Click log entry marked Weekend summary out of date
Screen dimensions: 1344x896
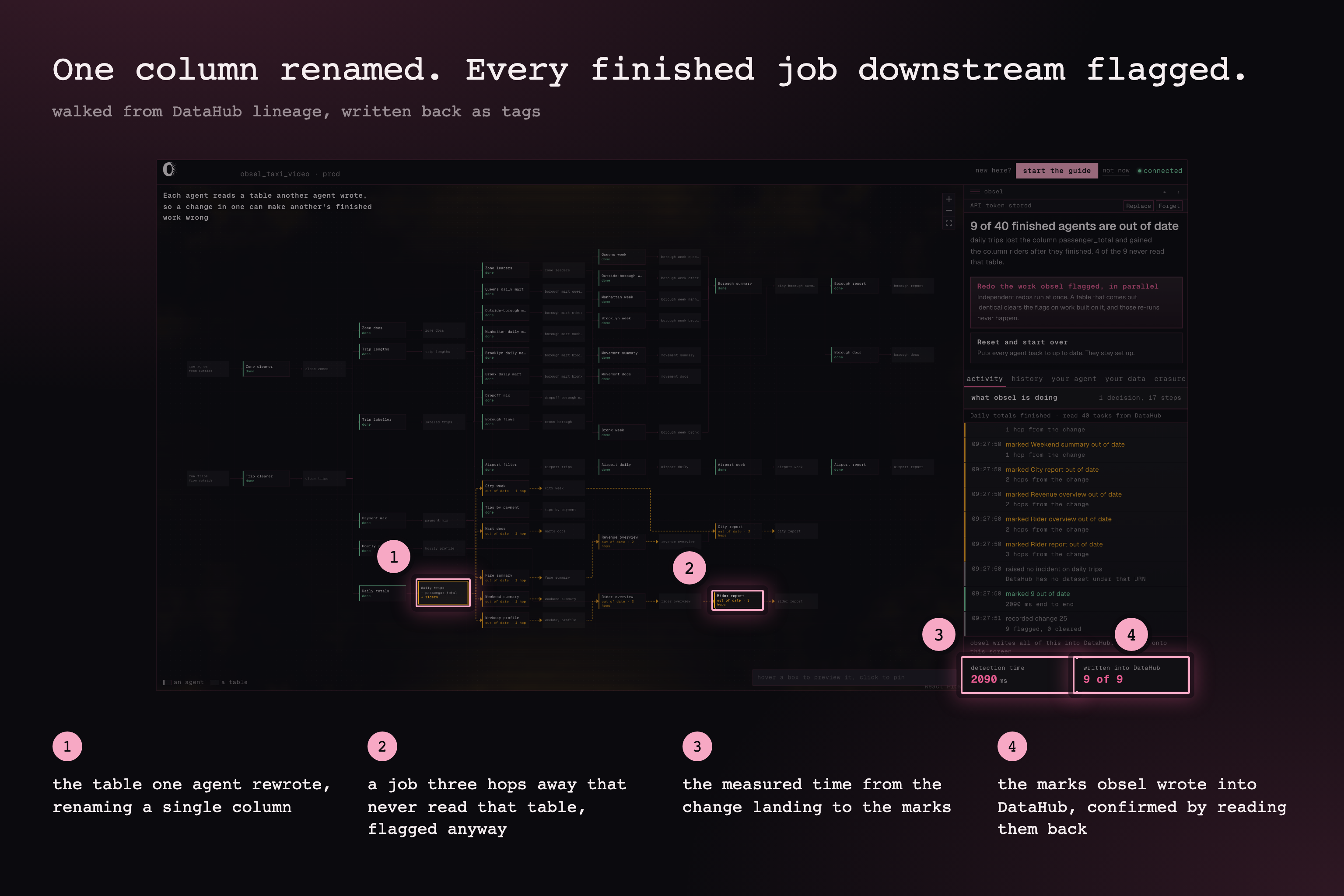click(x=1075, y=449)
